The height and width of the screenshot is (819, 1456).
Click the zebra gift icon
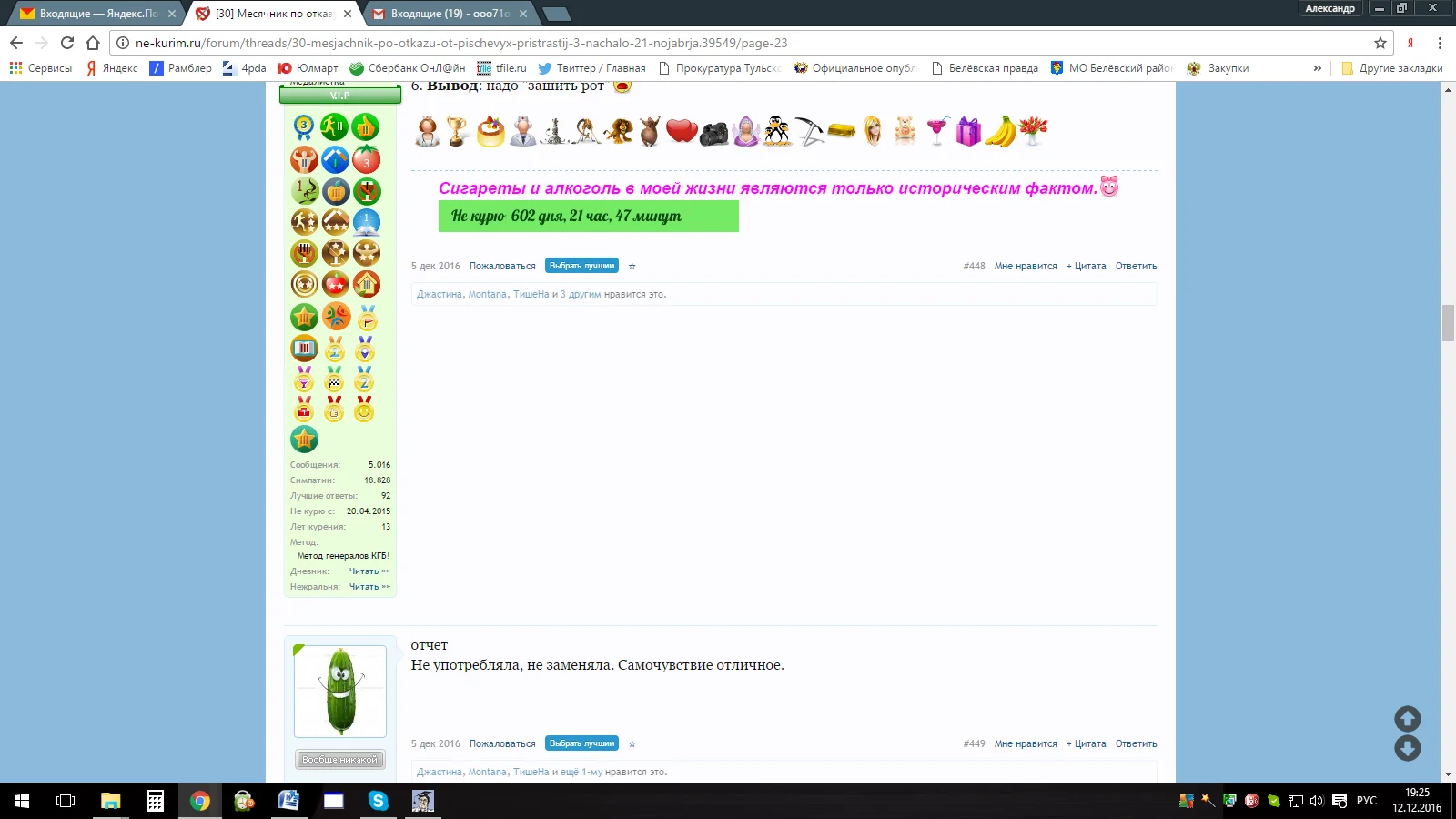[x=554, y=132]
